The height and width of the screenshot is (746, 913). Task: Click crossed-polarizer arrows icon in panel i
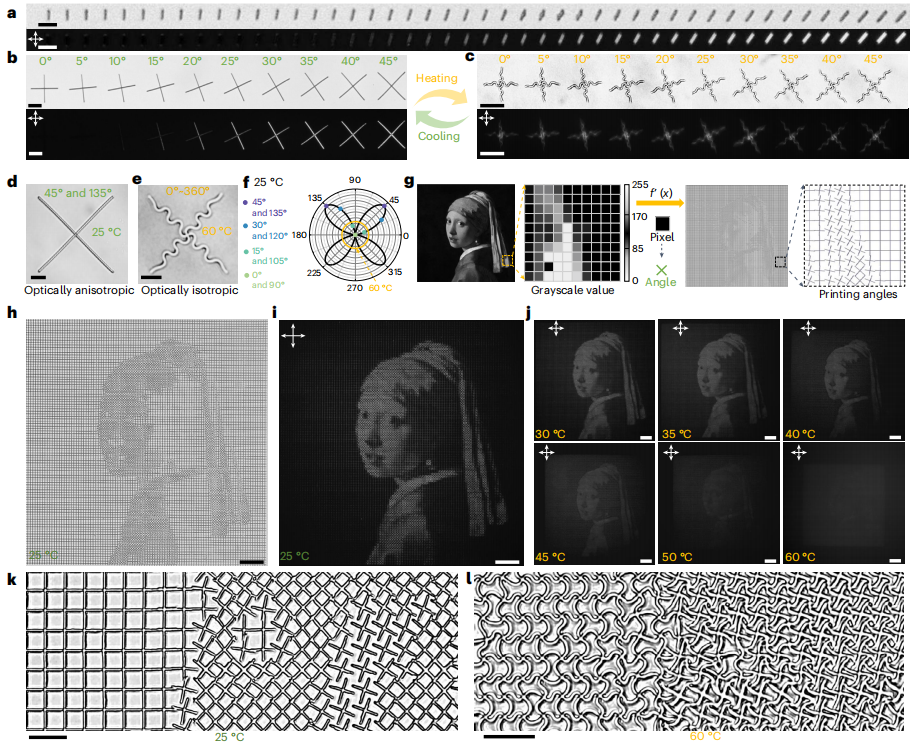293,335
